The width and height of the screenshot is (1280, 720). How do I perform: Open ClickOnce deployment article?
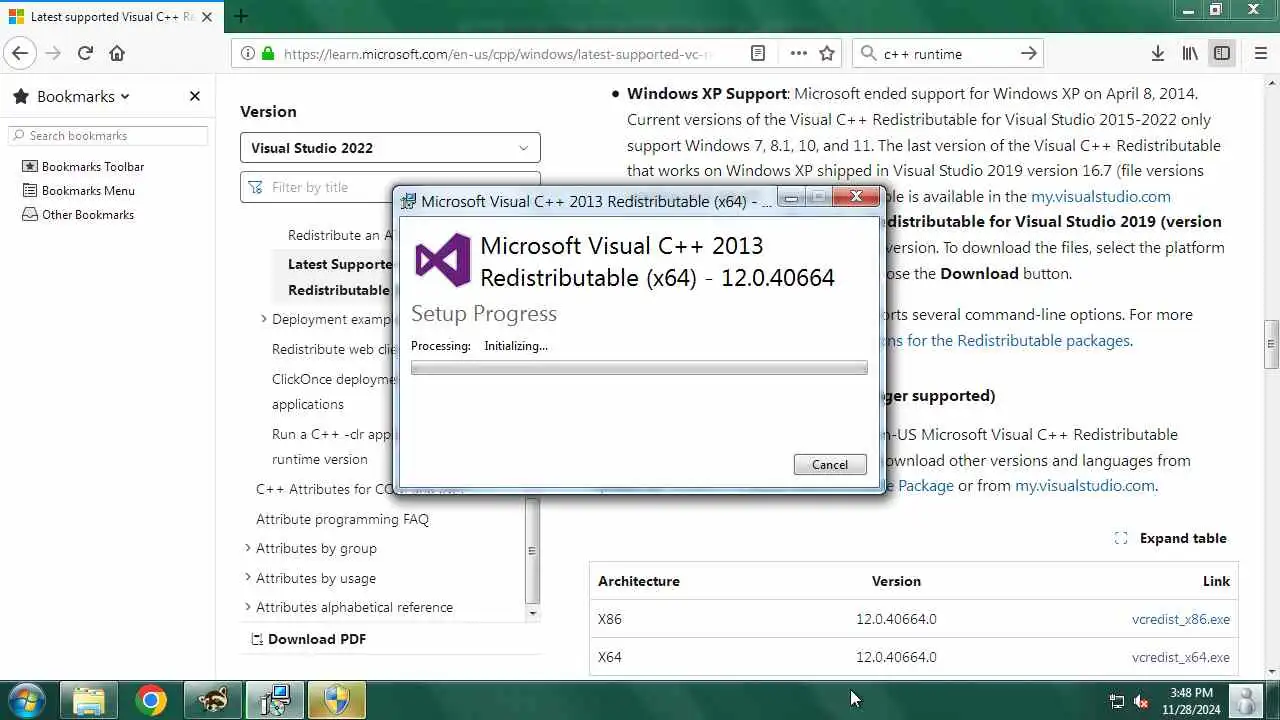click(334, 391)
